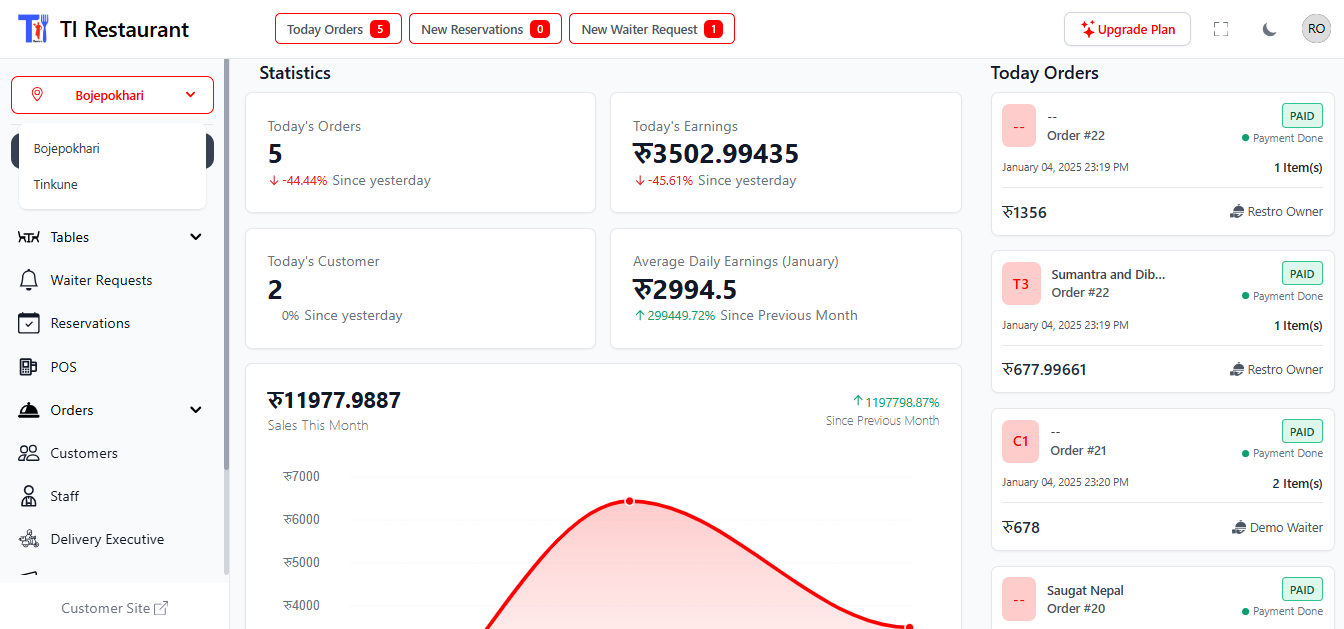Expand the Tables menu chevron
The image size is (1344, 629).
pos(196,237)
